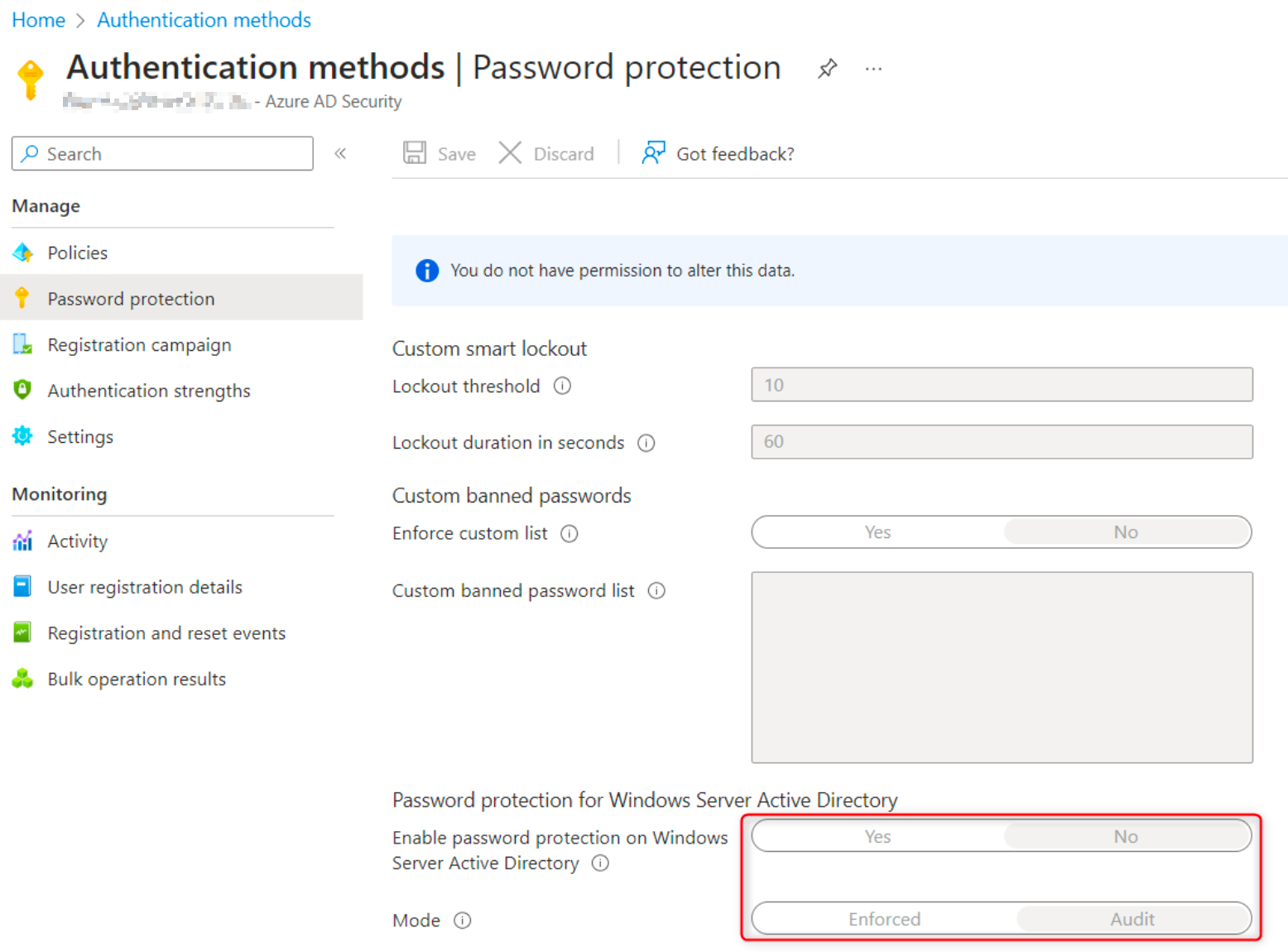Open Settings via its gear icon
The height and width of the screenshot is (952, 1288).
click(22, 436)
